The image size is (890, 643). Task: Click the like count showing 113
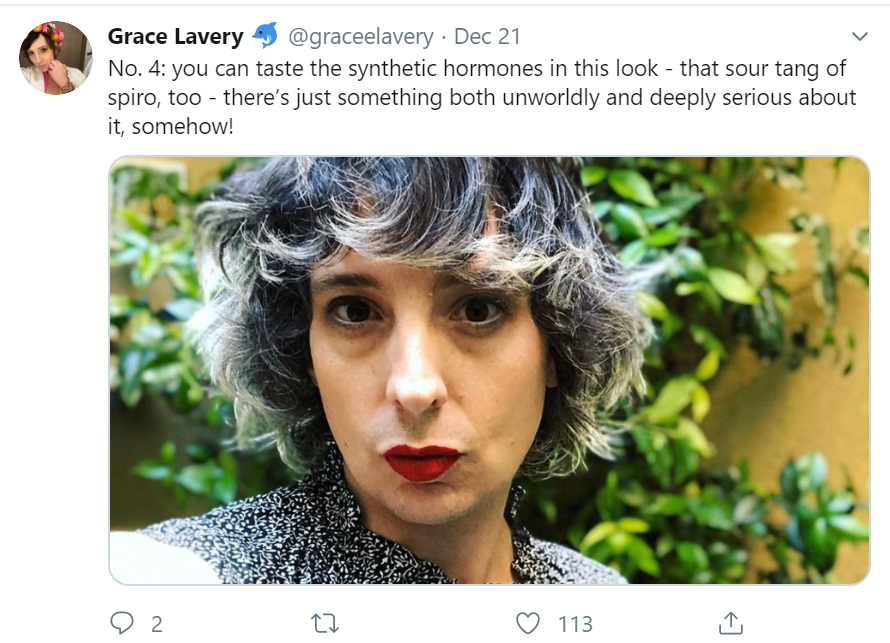(x=575, y=624)
